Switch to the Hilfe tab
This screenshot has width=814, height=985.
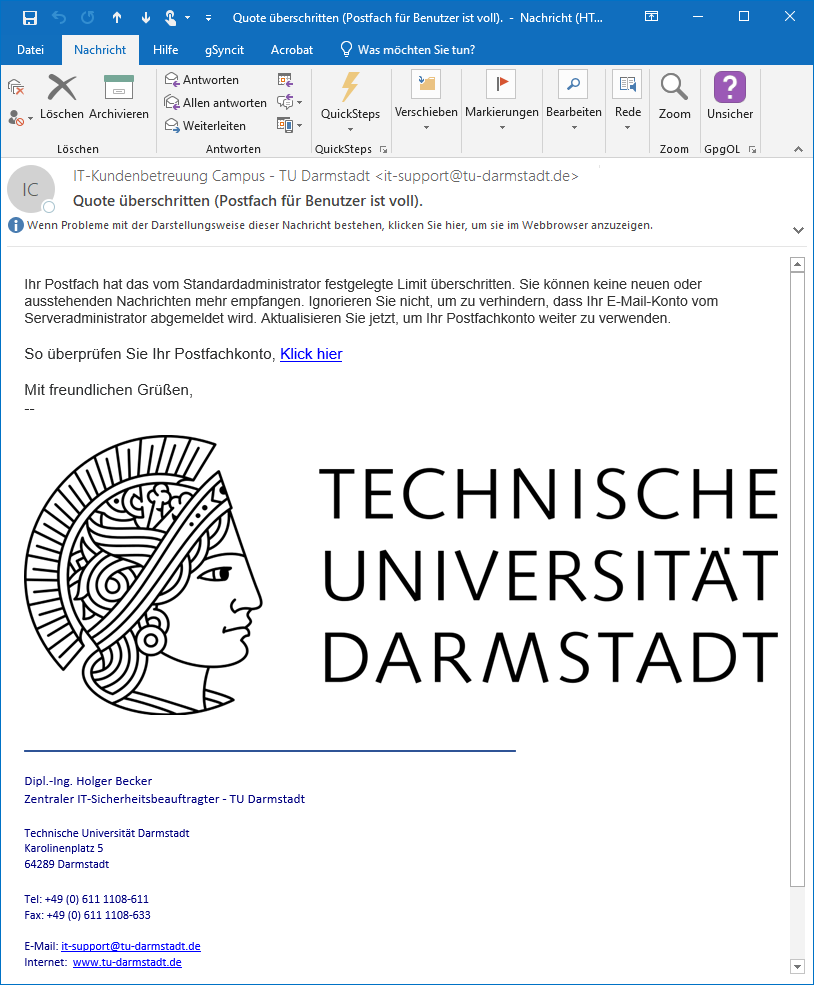pos(165,50)
